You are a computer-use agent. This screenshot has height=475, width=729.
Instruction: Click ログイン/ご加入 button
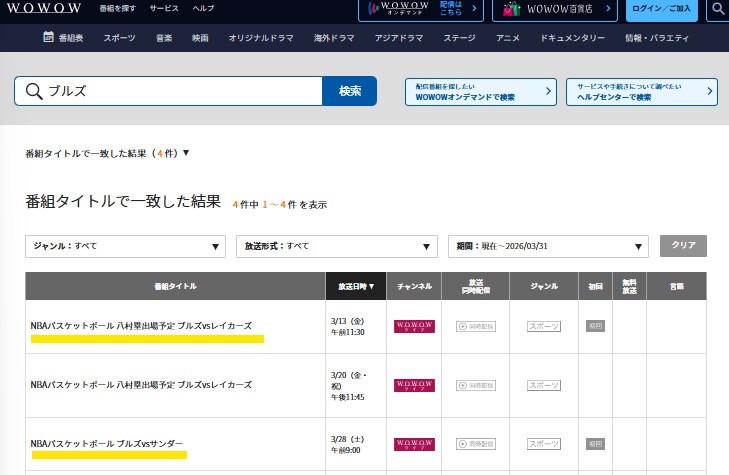[x=662, y=9]
